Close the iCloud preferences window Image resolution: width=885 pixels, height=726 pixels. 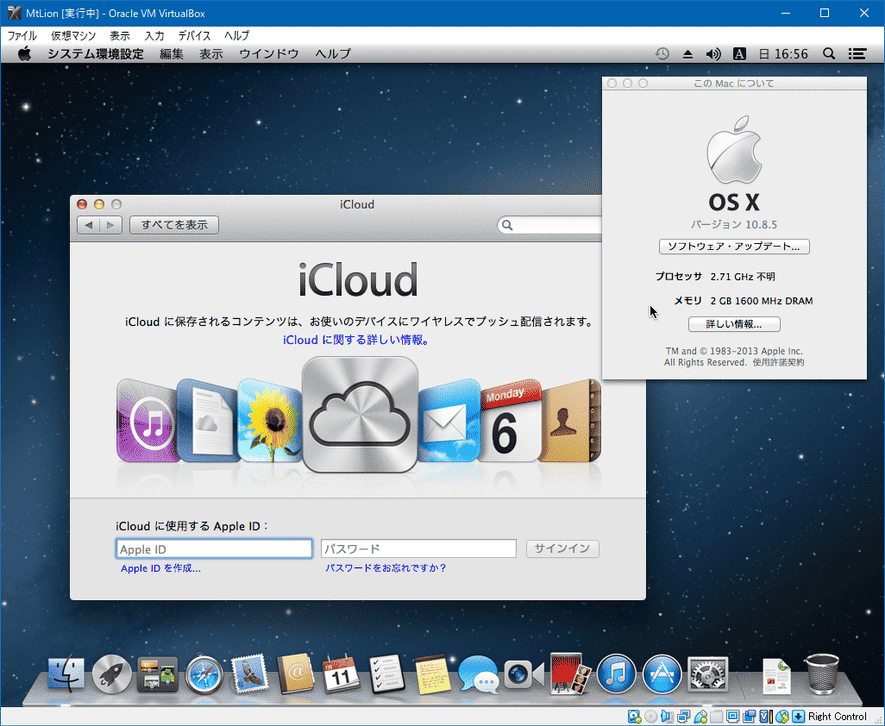tap(82, 204)
